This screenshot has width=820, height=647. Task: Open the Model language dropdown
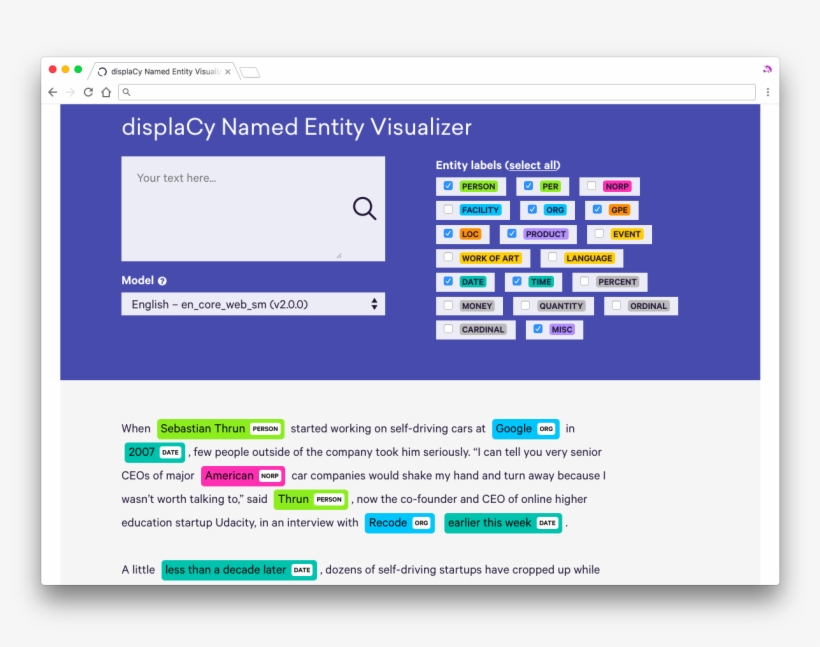click(253, 303)
